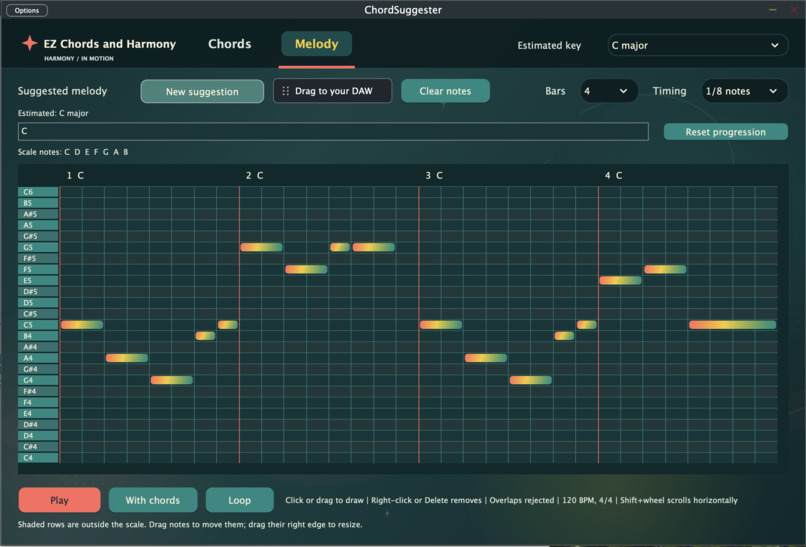Select the short B4 note in bar 1

pyautogui.click(x=205, y=336)
